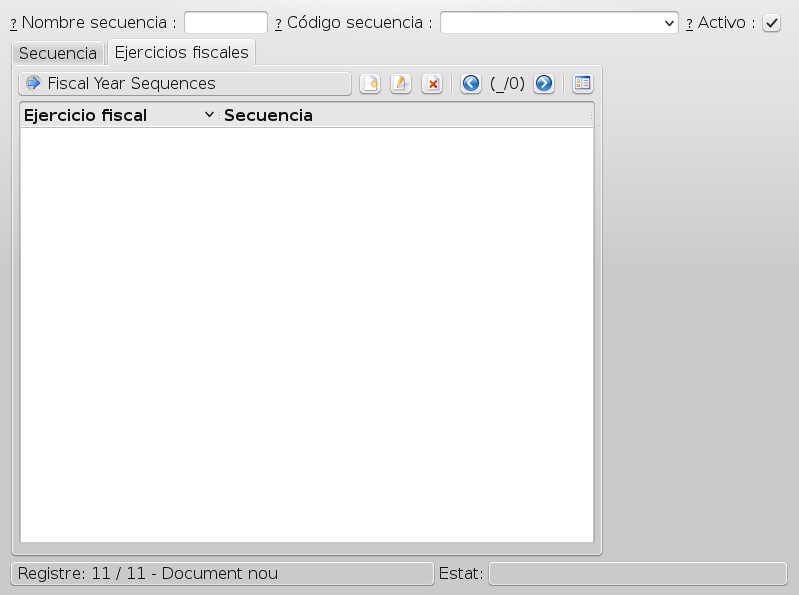Click the Ejercicio fiscal column header
This screenshot has width=799, height=595.
[x=119, y=116]
